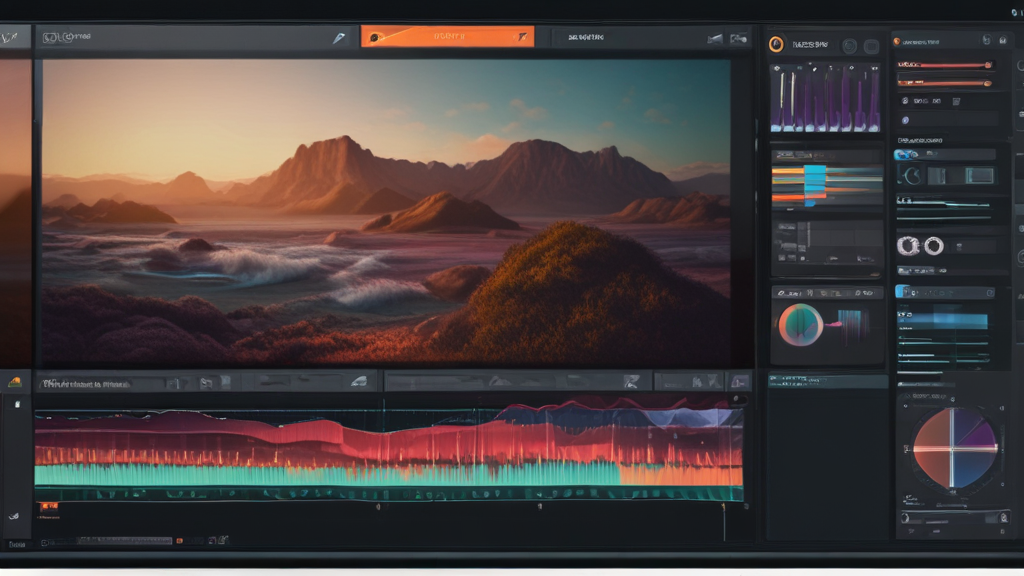Screen dimensions: 1024x576
Task: Select the highlighted orange tab
Action: [x=447, y=37]
